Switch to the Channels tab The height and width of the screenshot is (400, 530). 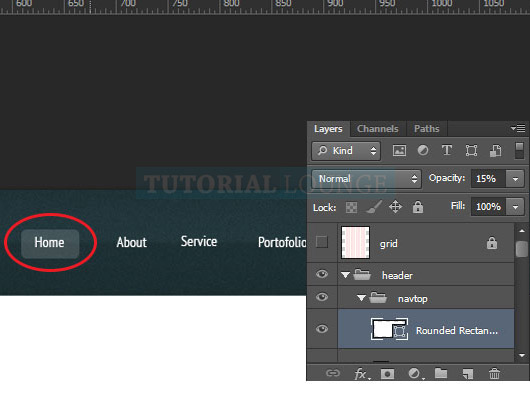point(378,129)
